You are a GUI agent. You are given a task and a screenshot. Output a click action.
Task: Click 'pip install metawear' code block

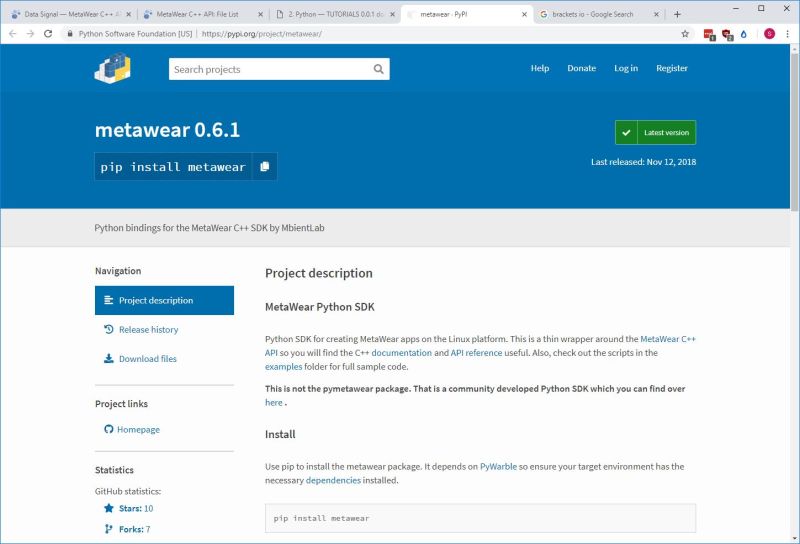(480, 518)
